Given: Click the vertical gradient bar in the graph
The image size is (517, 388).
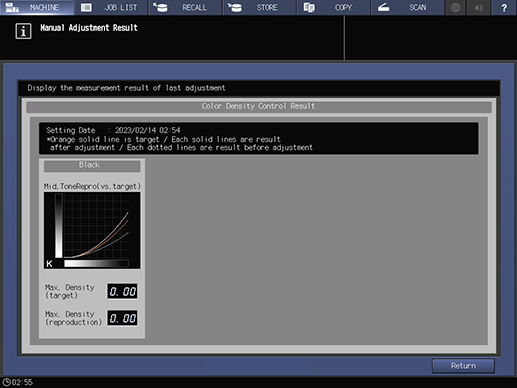Looking at the screenshot, I should coord(59,226).
